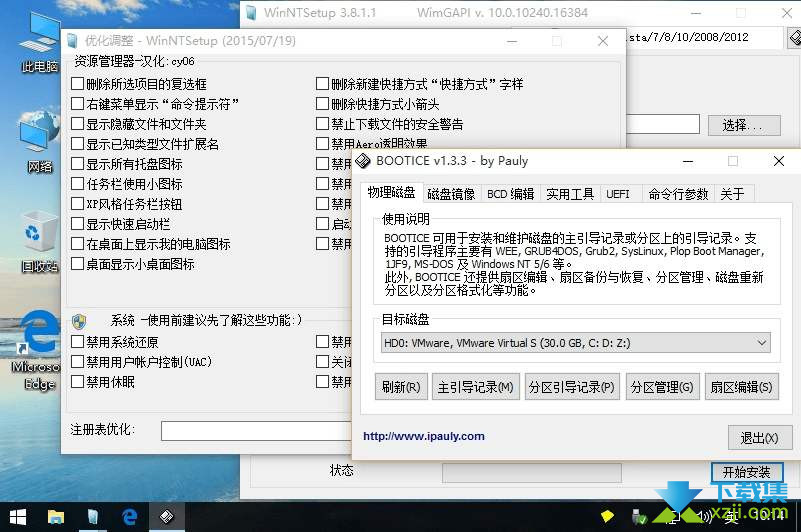This screenshot has width=801, height=532.
Task: Click the 状态 progress bar
Action: (532, 473)
